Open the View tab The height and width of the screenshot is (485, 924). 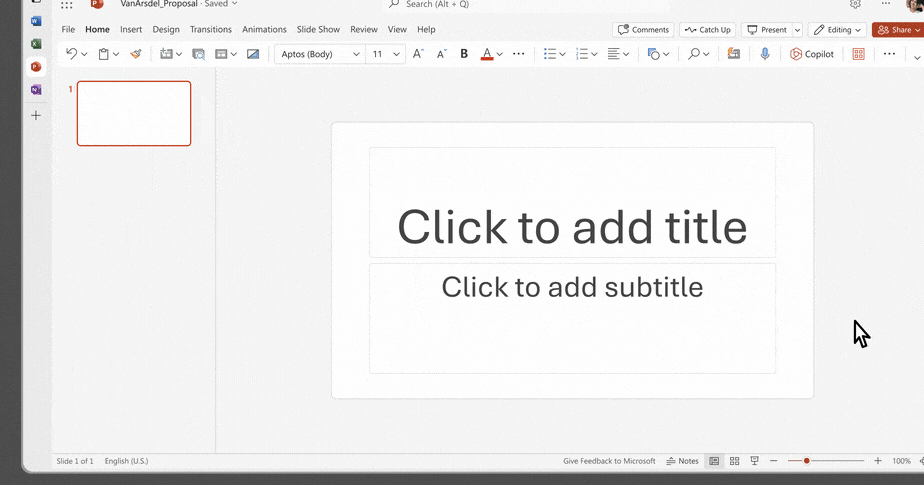(397, 29)
